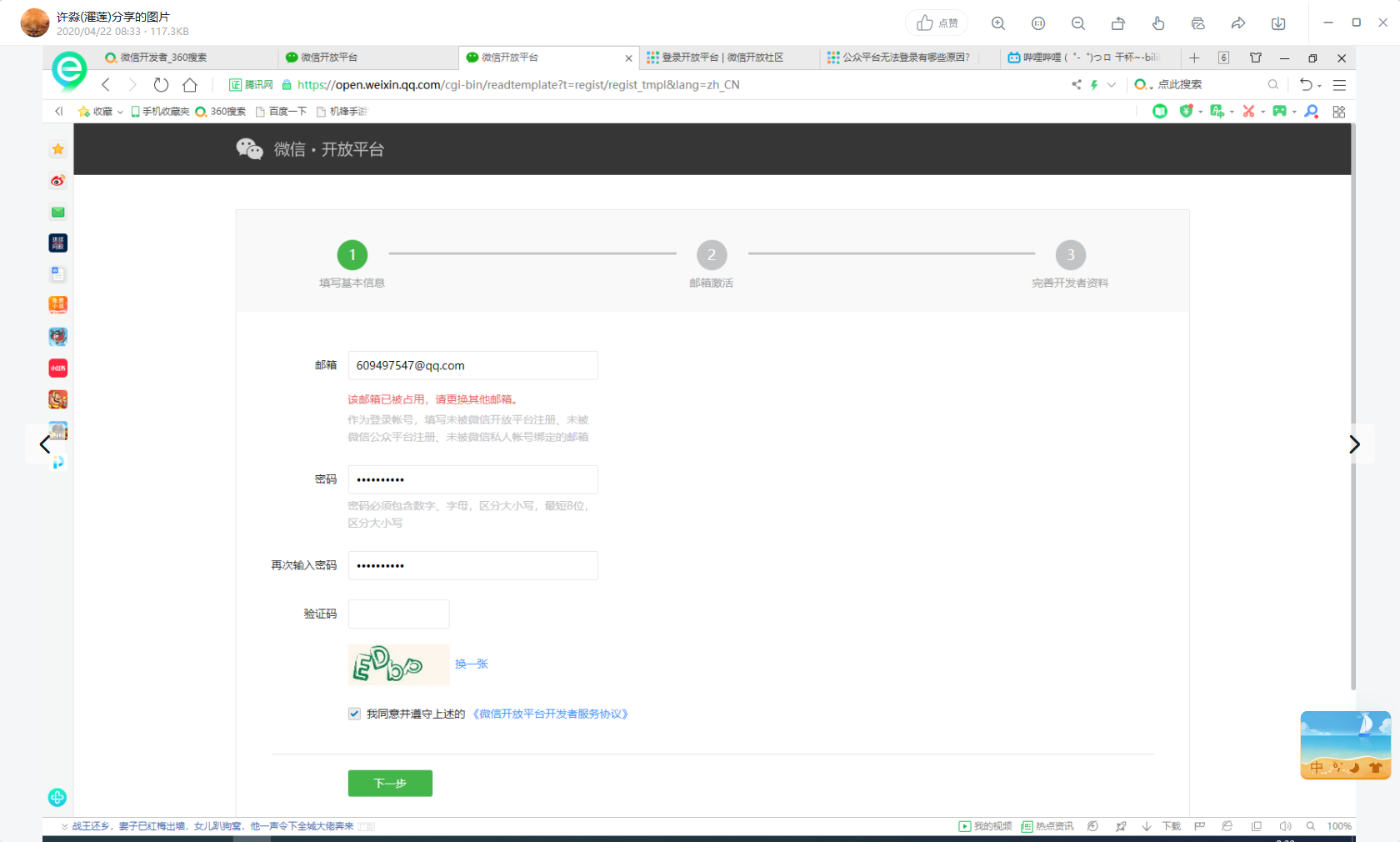Click the page vertical scrollbar
Viewport: 1400px width, 842px height.
tap(1352, 408)
